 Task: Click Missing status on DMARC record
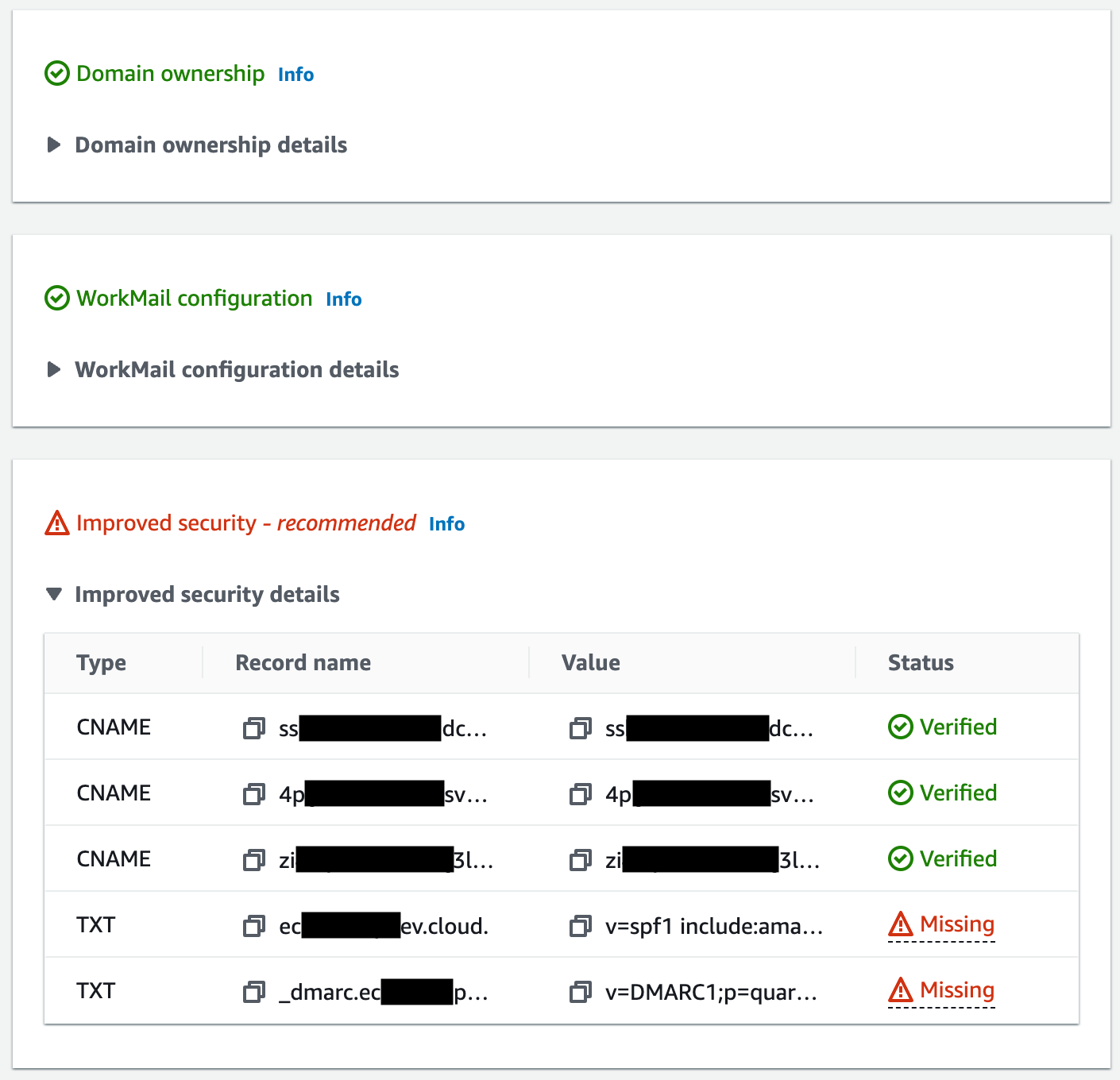click(x=956, y=990)
